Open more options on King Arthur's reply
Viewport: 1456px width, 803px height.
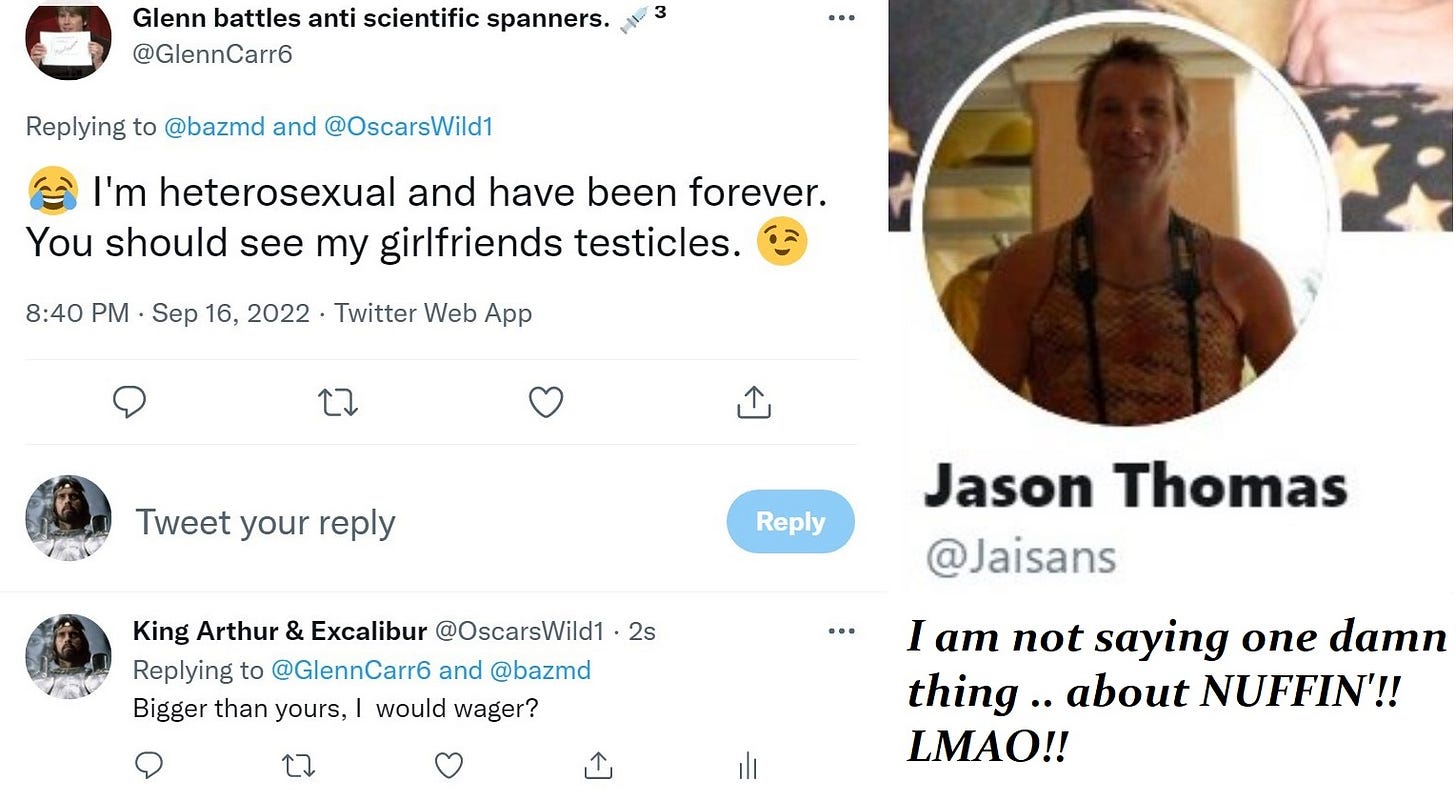point(842,631)
